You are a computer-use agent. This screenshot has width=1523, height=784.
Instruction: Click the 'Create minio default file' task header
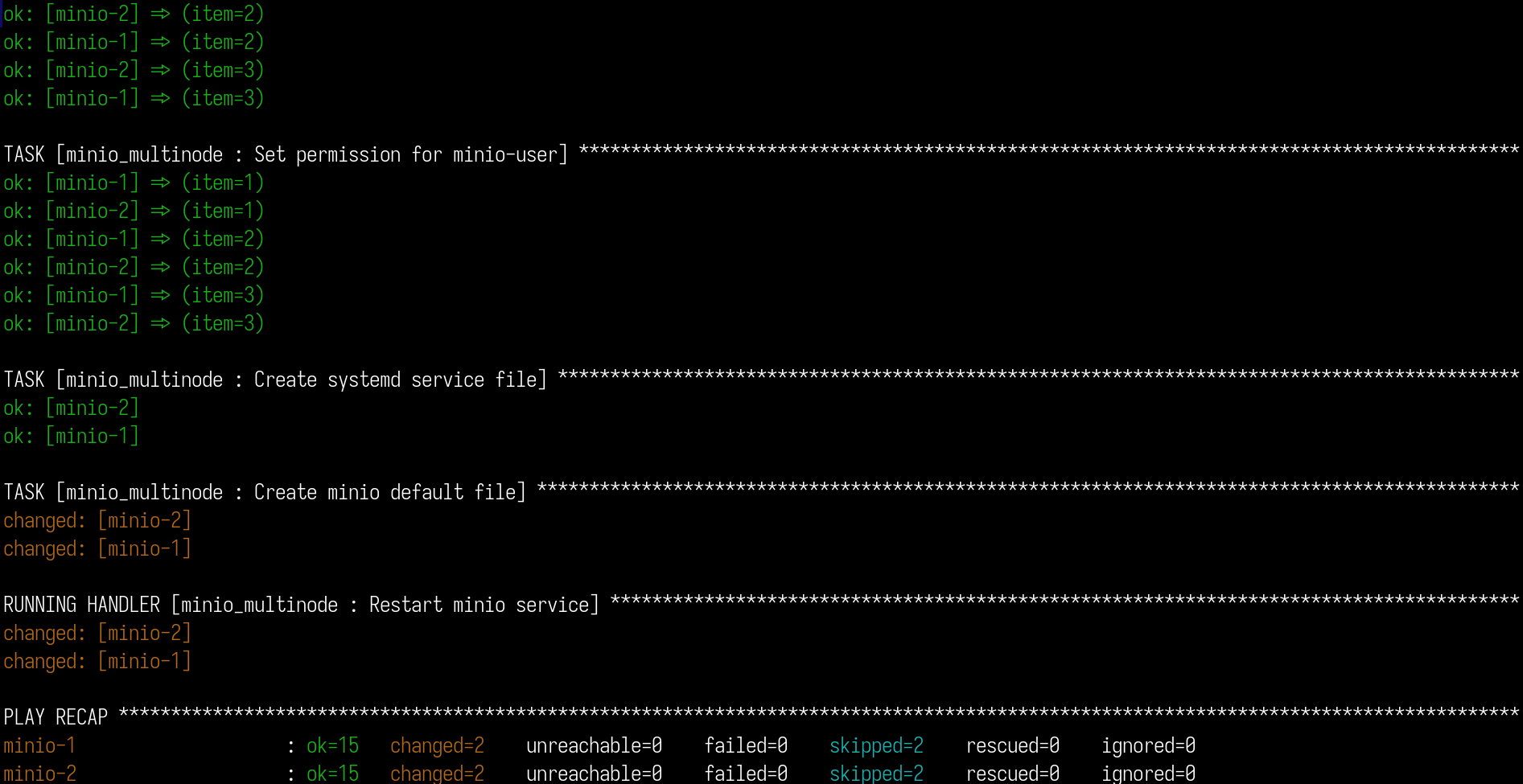point(265,492)
